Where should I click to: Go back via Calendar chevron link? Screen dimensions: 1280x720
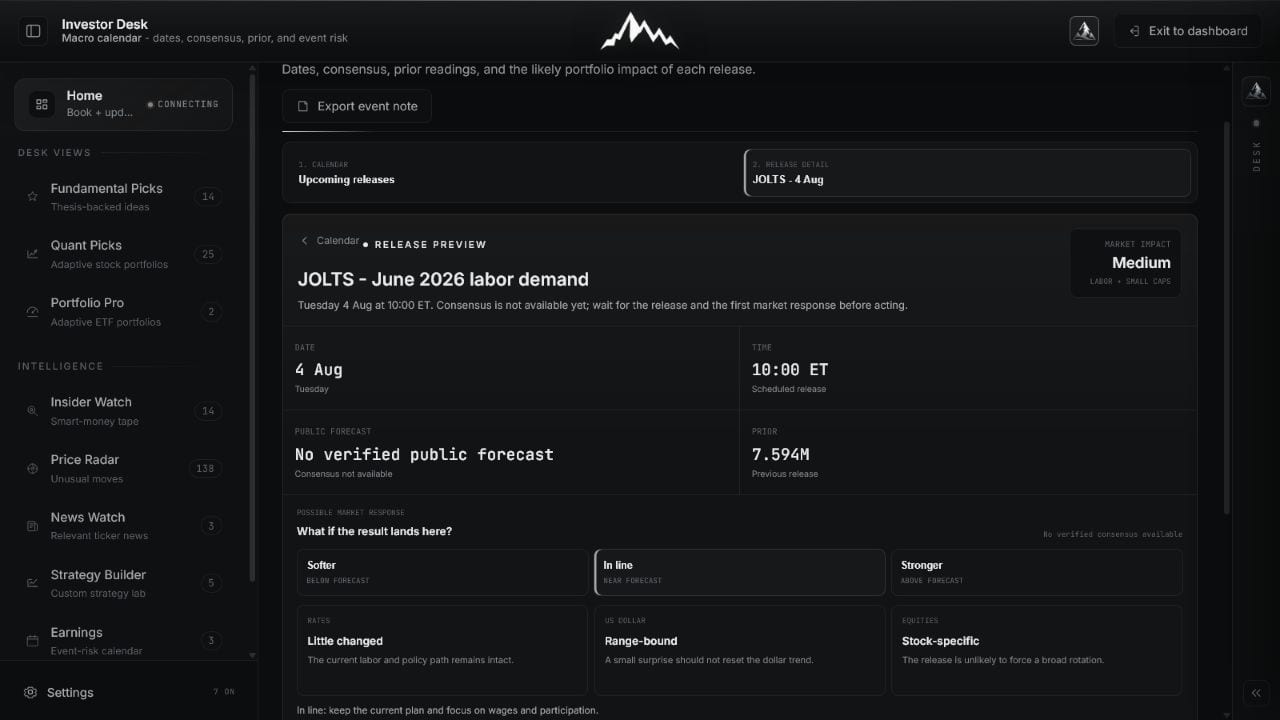click(x=330, y=241)
